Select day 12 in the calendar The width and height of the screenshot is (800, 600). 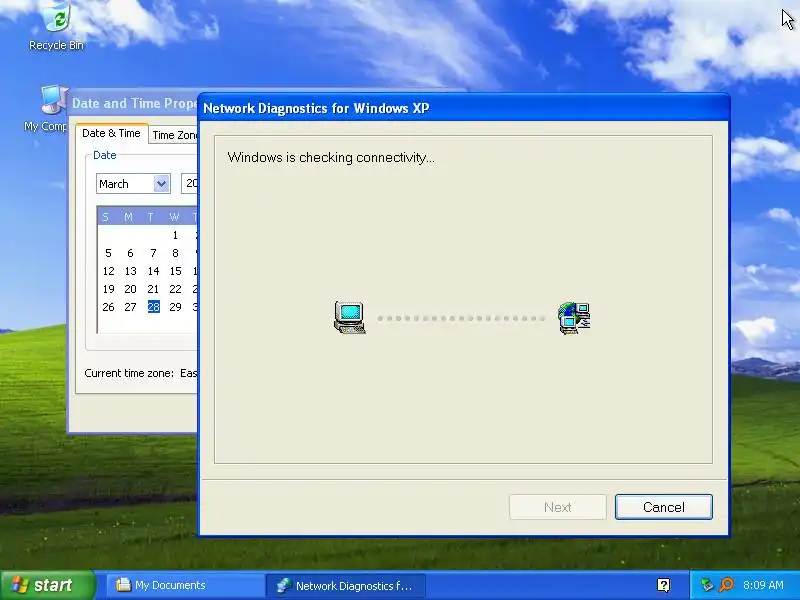click(x=108, y=271)
